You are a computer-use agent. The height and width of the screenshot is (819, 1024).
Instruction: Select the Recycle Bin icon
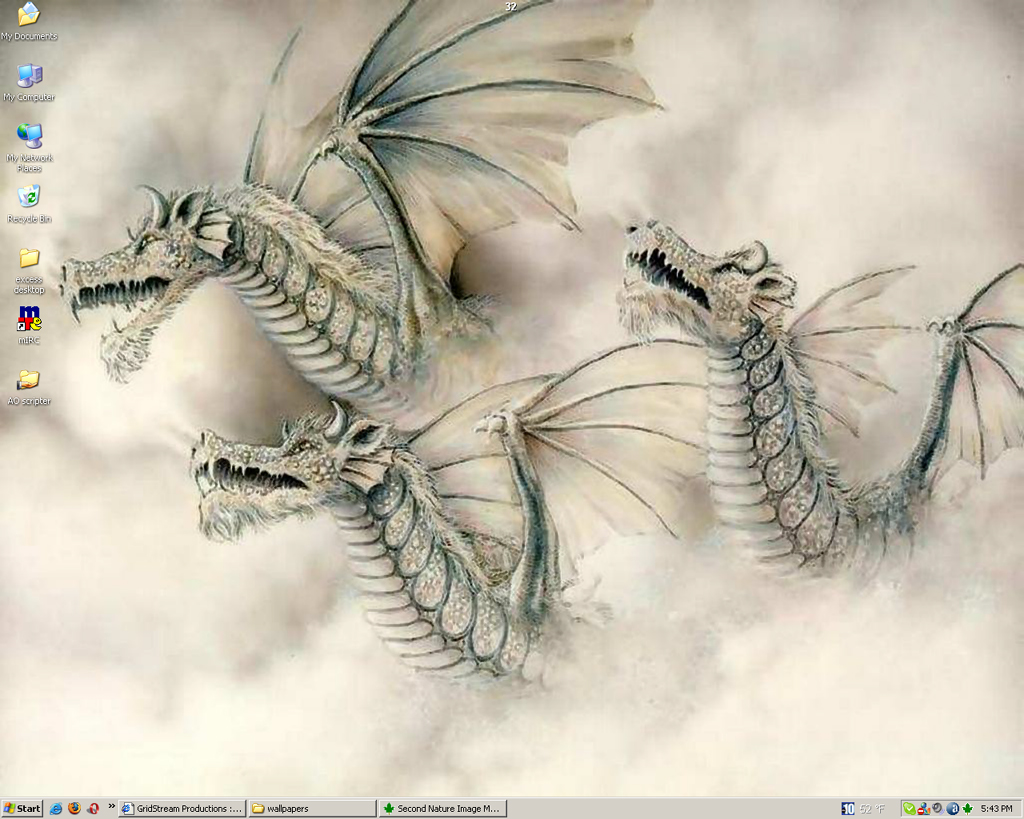pos(29,197)
